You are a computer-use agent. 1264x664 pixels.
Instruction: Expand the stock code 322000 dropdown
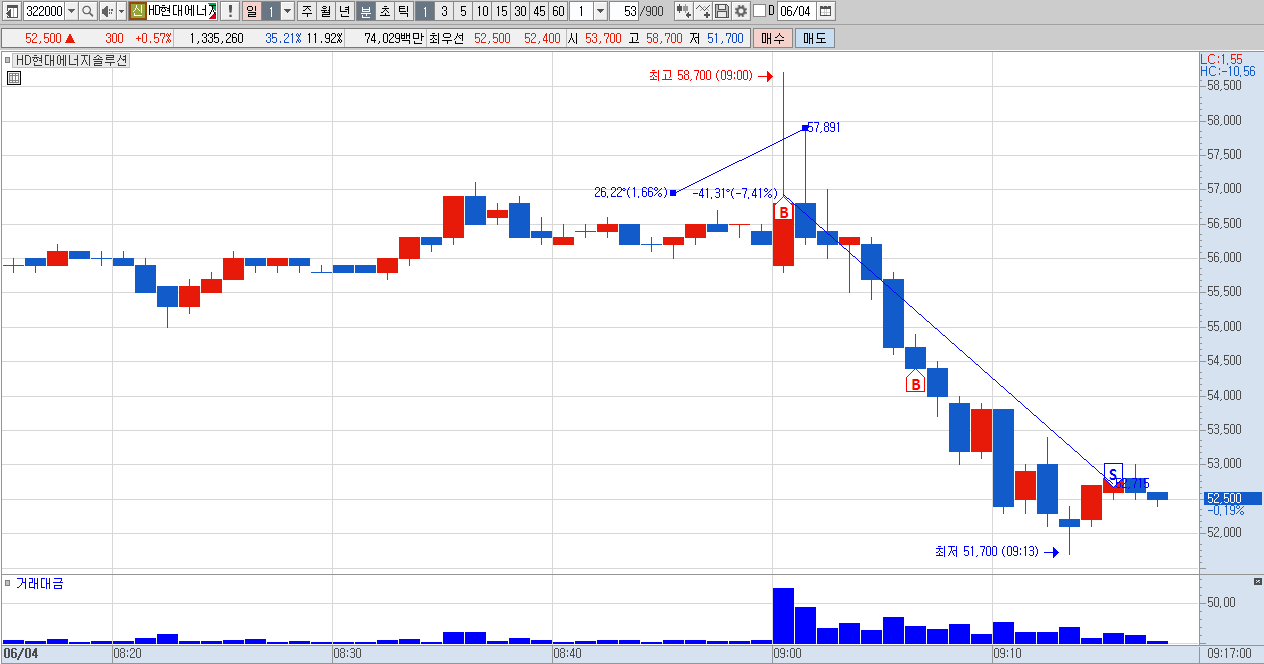[71, 11]
